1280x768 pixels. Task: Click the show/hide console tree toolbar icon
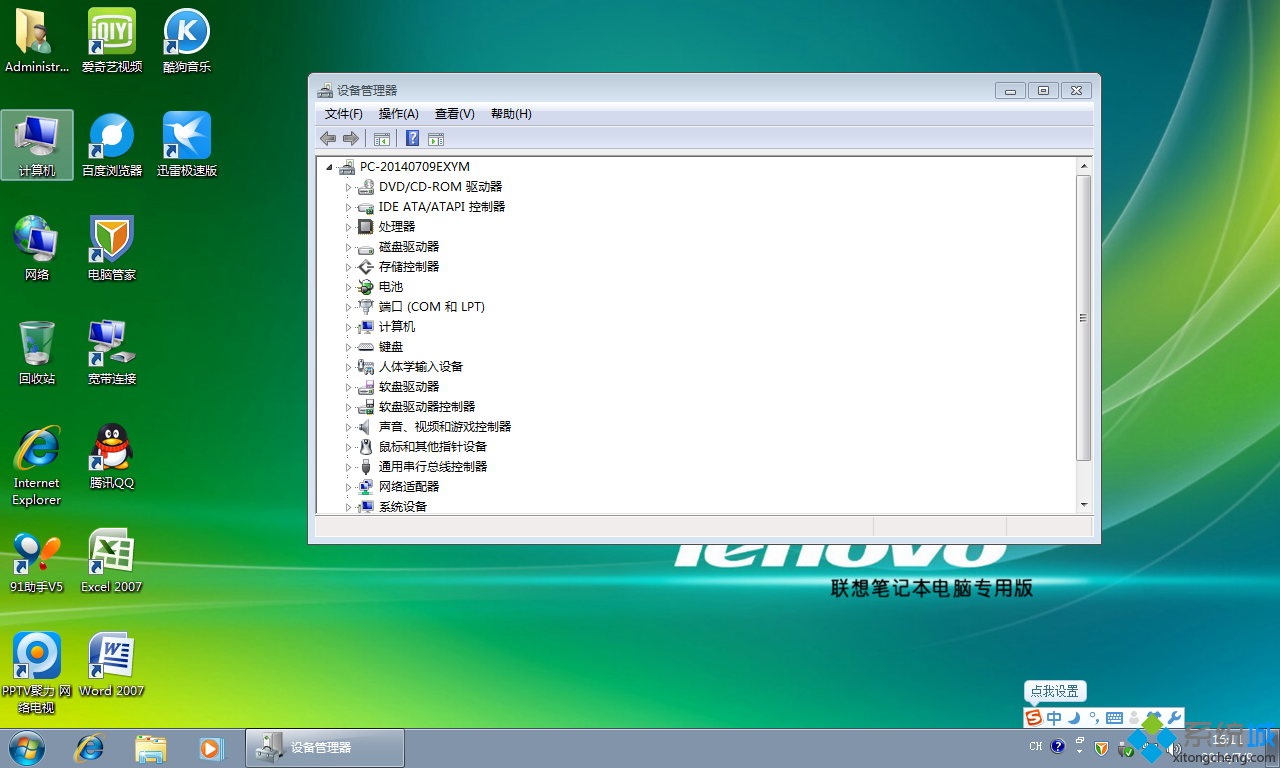tap(381, 139)
